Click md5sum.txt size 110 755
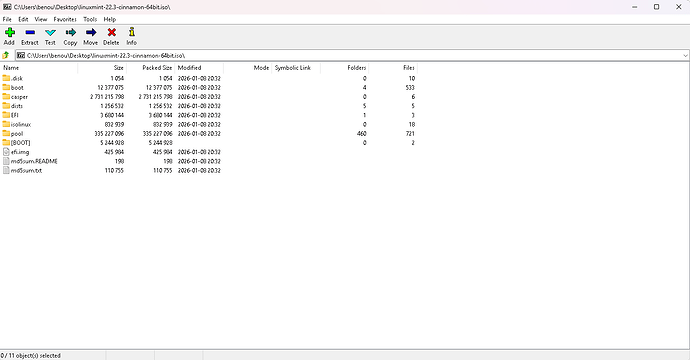The width and height of the screenshot is (690, 360). point(114,170)
